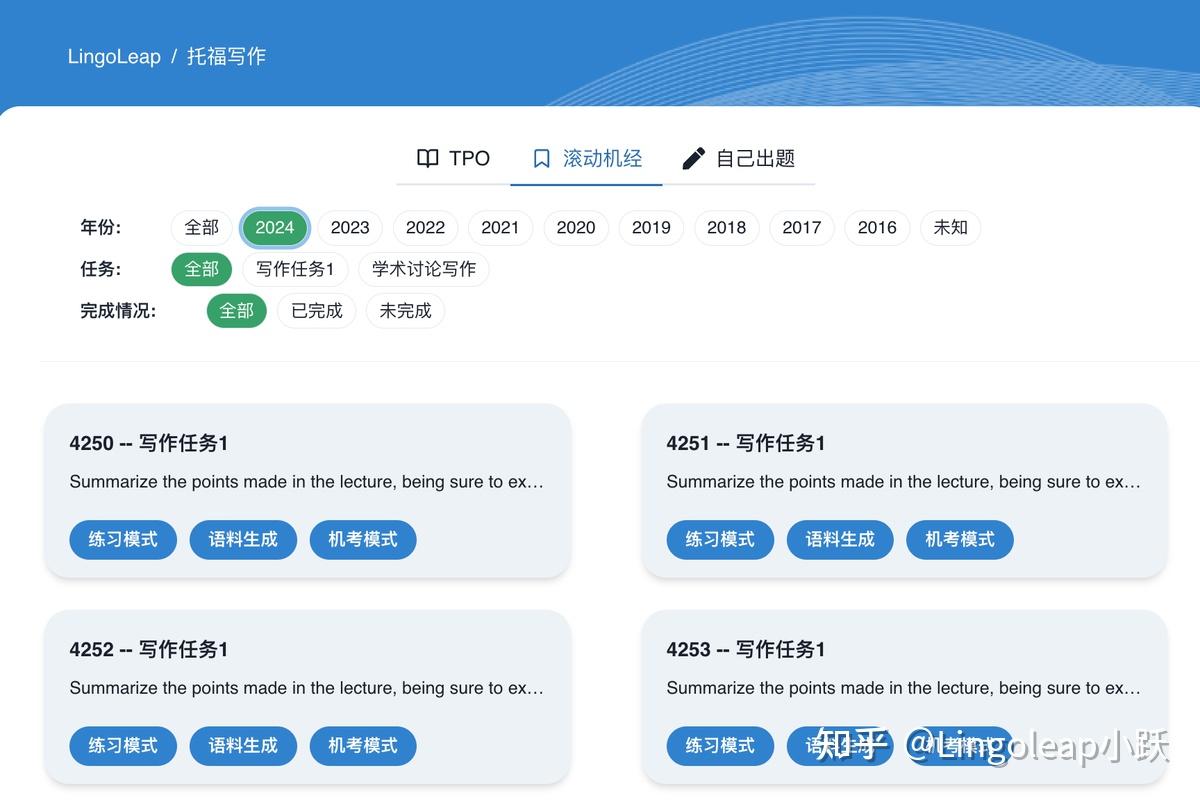Filter by 未完成 status
1200x800 pixels.
(405, 311)
